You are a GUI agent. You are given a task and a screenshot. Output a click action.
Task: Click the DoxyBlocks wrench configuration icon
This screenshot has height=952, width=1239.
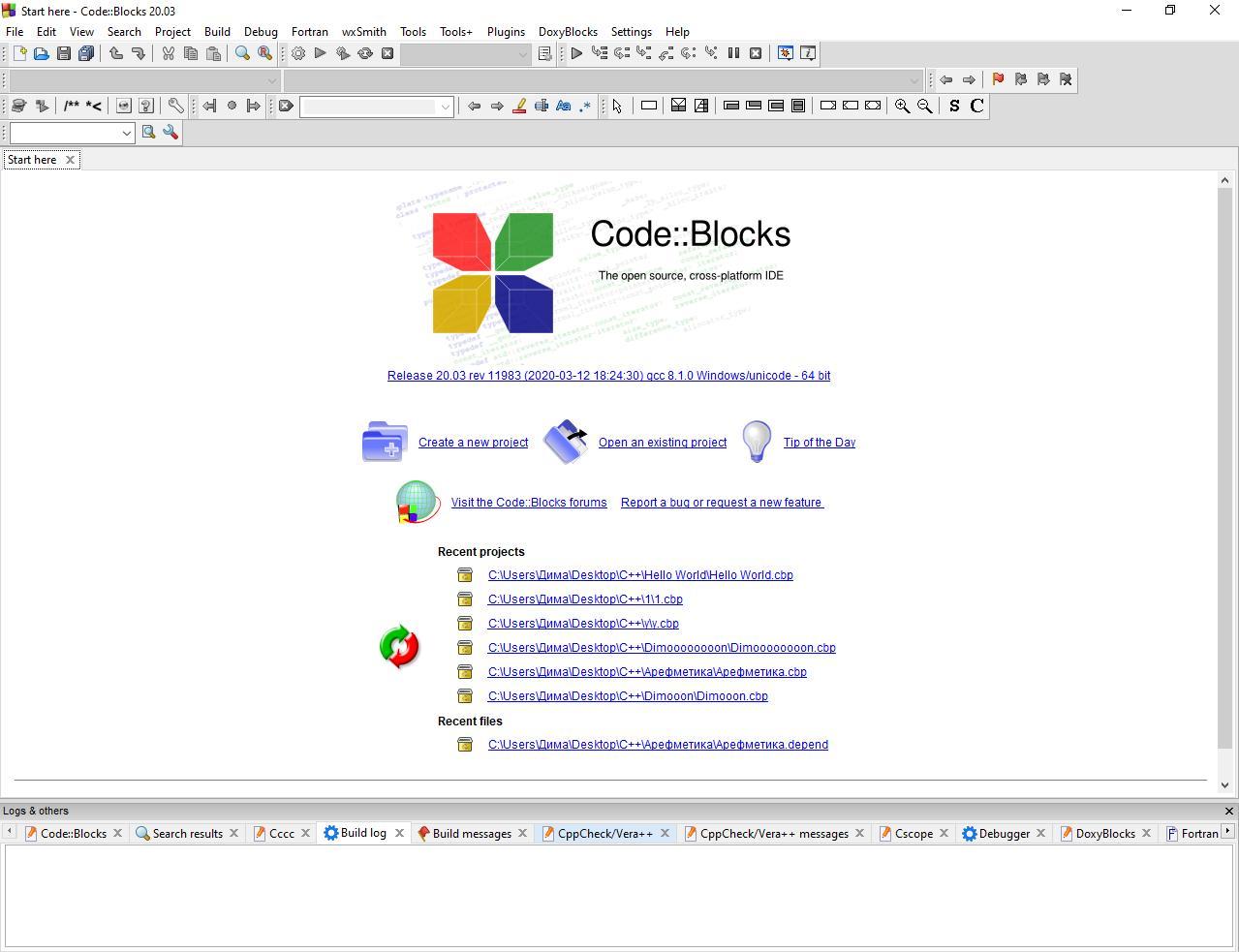pyautogui.click(x=176, y=107)
